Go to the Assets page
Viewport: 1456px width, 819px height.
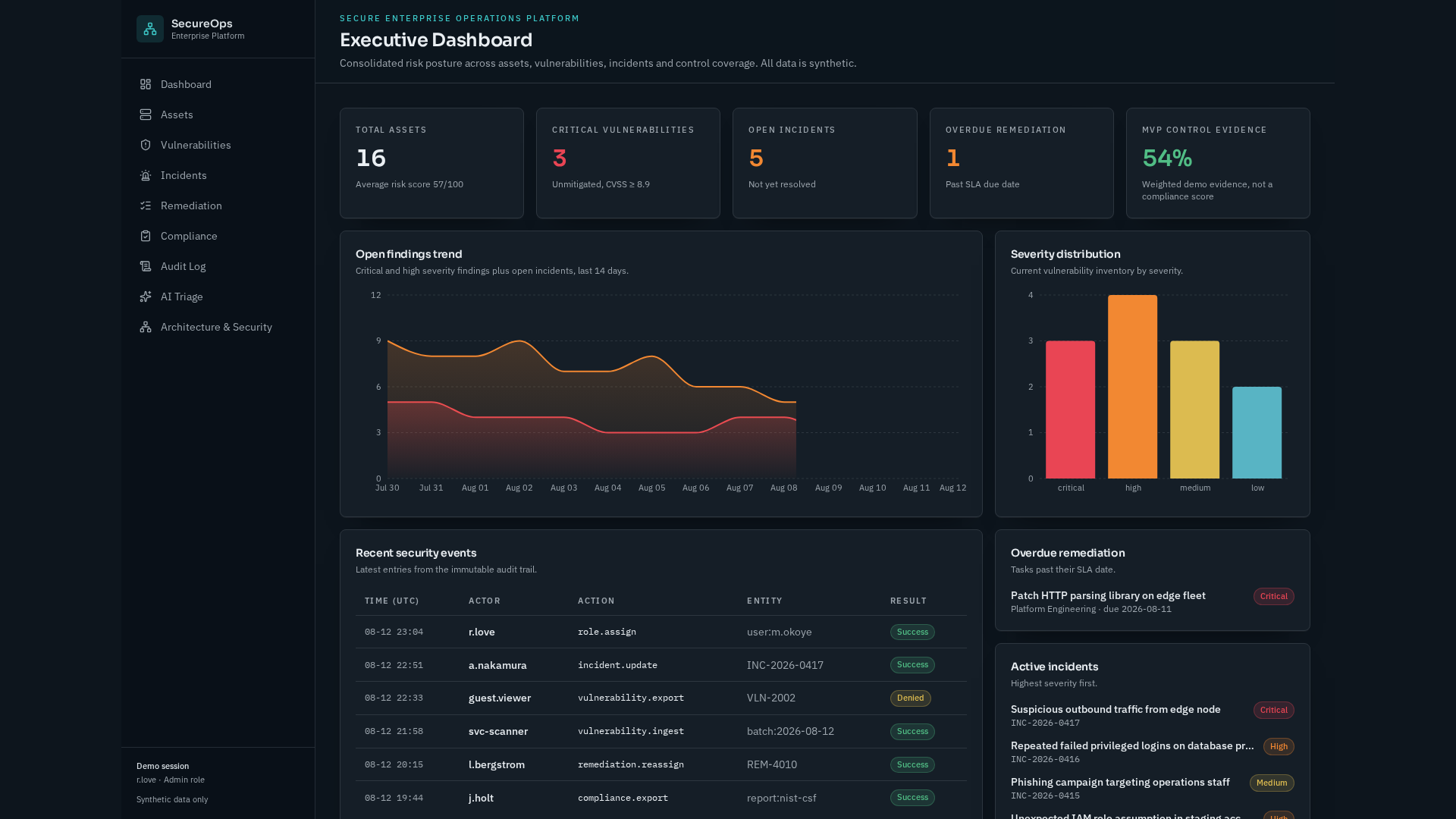[x=218, y=115]
